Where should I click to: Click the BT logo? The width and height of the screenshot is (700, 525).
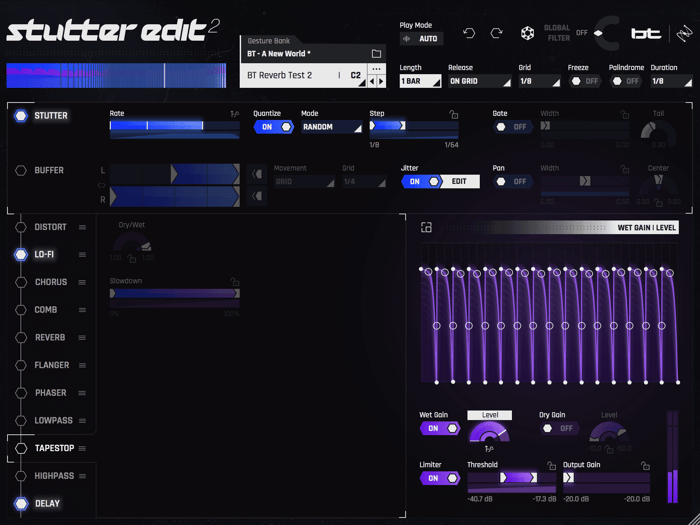pos(646,33)
